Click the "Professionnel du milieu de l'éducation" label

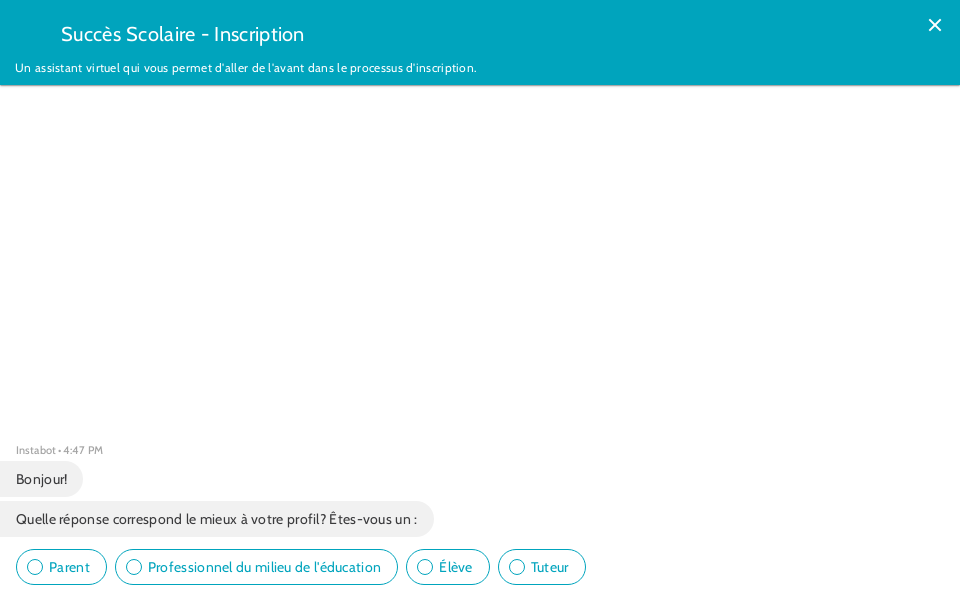click(x=264, y=567)
